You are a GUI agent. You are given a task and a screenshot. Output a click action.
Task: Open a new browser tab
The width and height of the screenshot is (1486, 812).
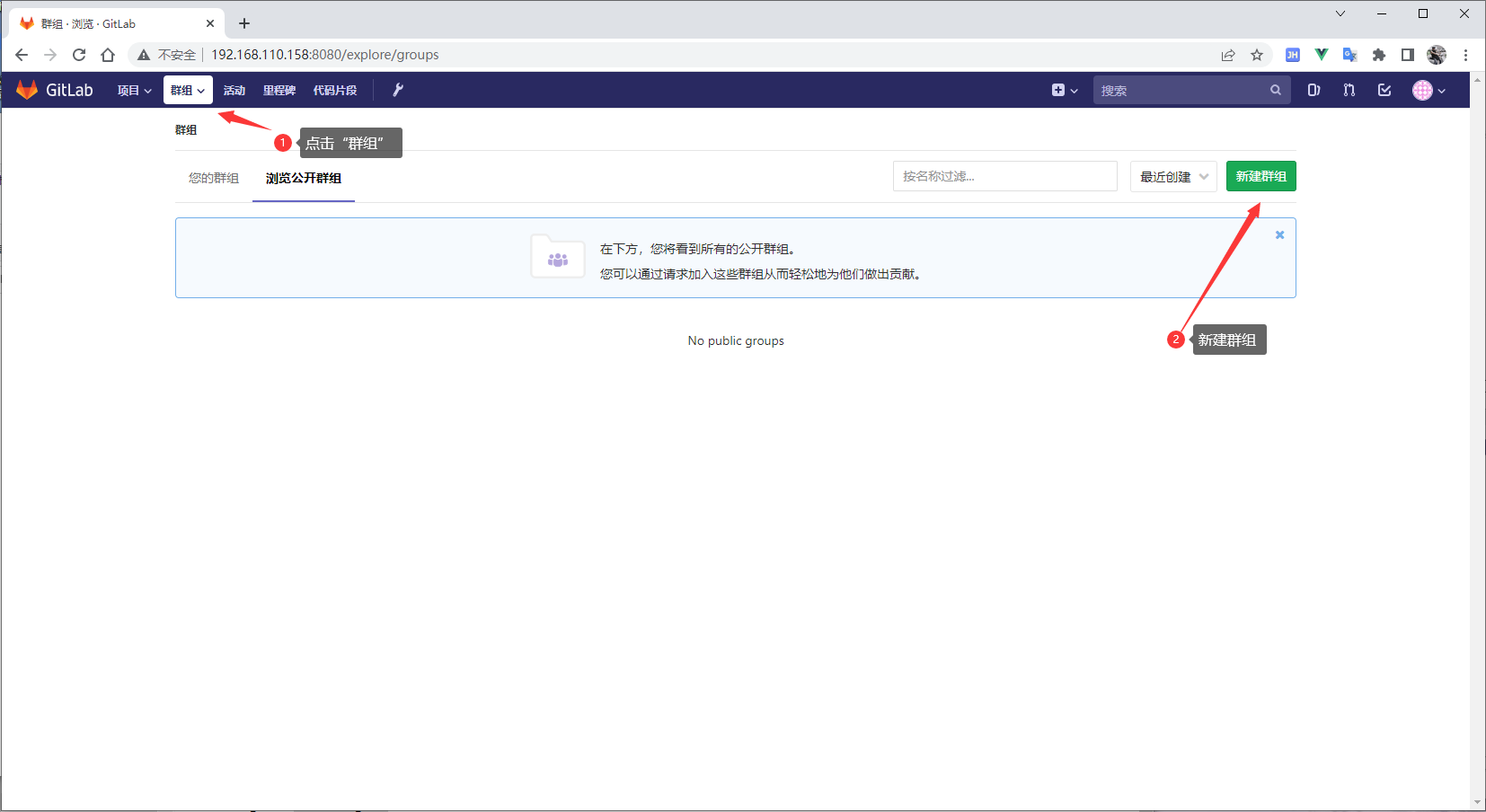tap(244, 23)
